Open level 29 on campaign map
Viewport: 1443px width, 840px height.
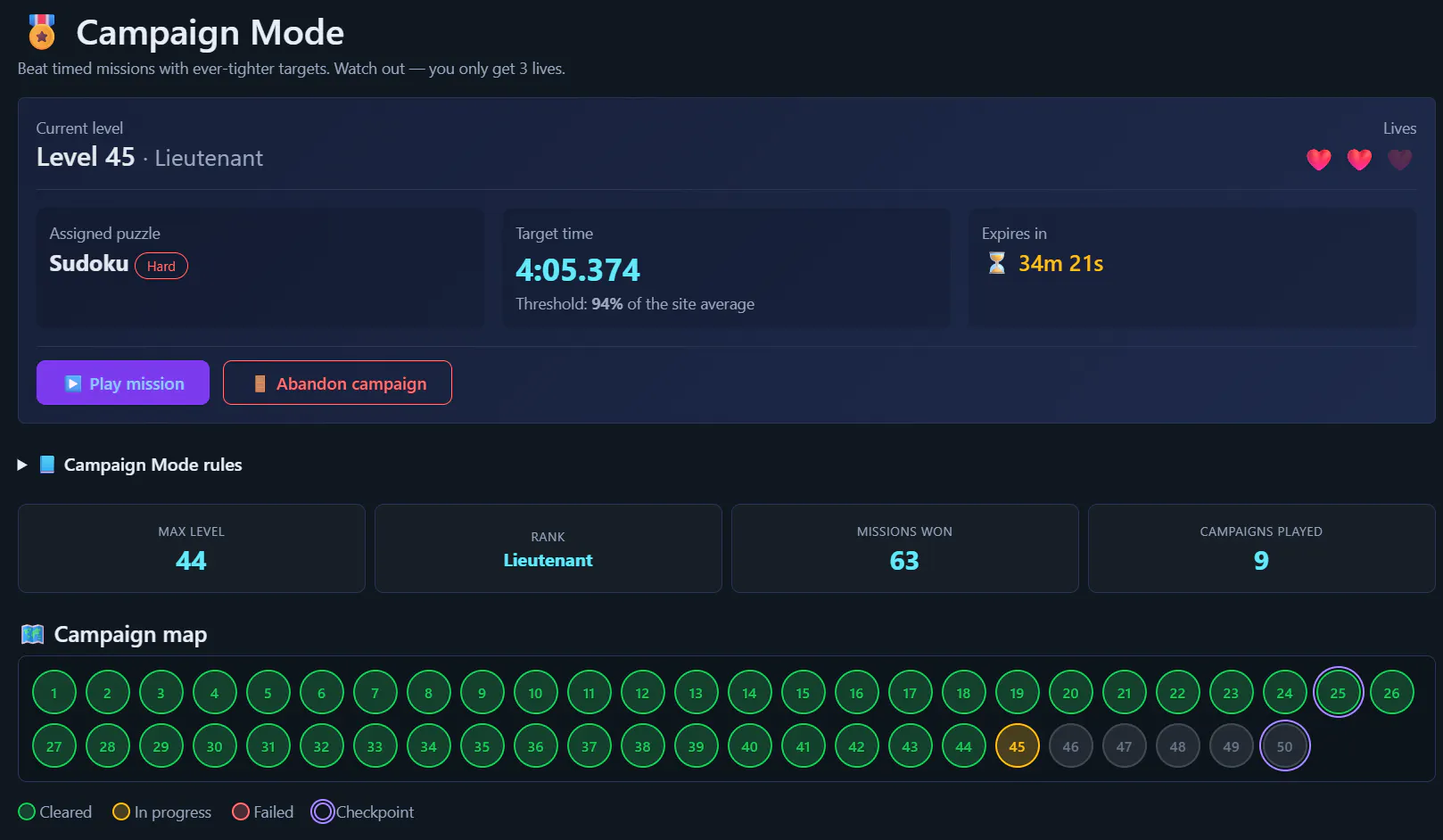click(161, 746)
